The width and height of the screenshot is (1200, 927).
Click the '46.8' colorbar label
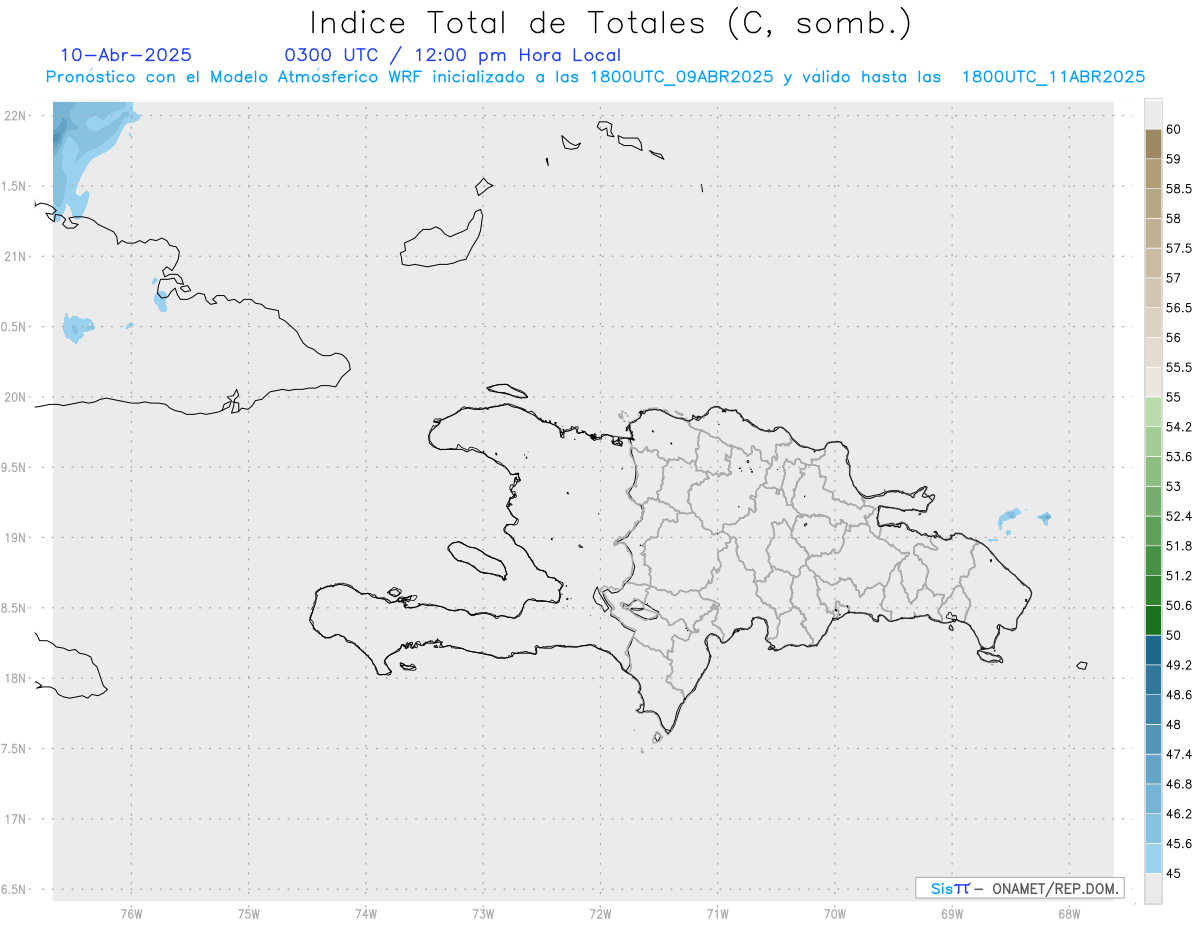coord(1178,784)
